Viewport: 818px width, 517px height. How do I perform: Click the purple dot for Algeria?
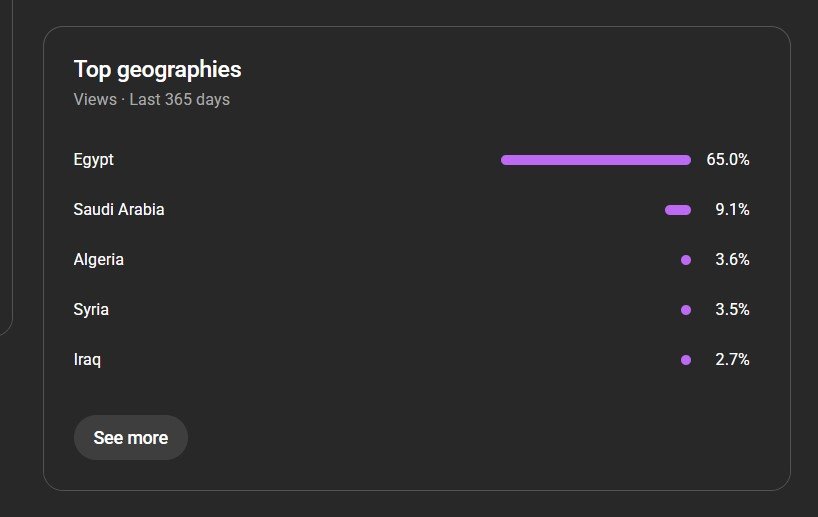[x=686, y=260]
